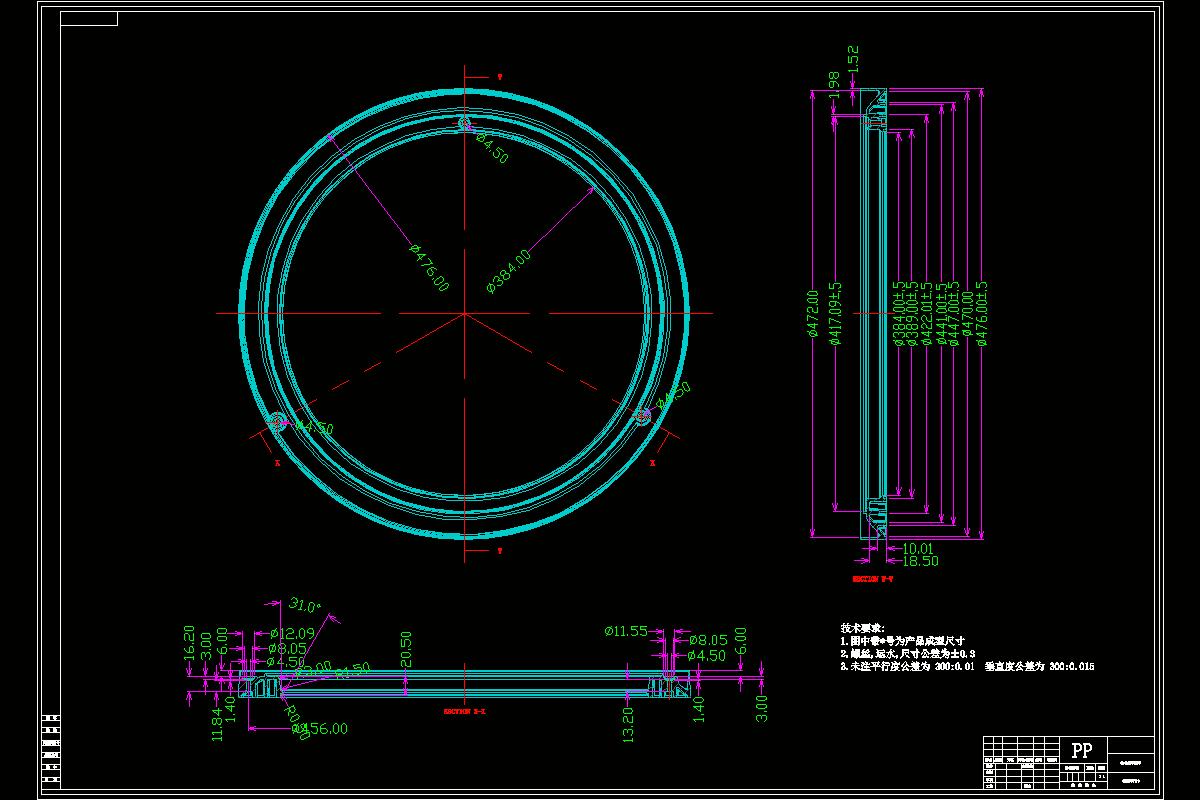Click the 10.01 dimension below side section
The image size is (1200, 800).
click(917, 548)
